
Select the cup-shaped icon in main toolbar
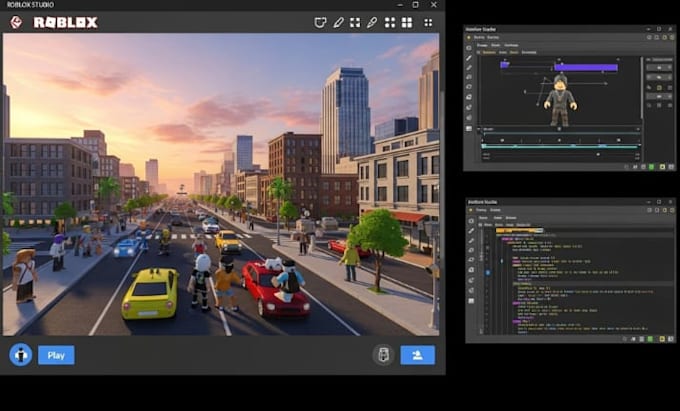320,23
